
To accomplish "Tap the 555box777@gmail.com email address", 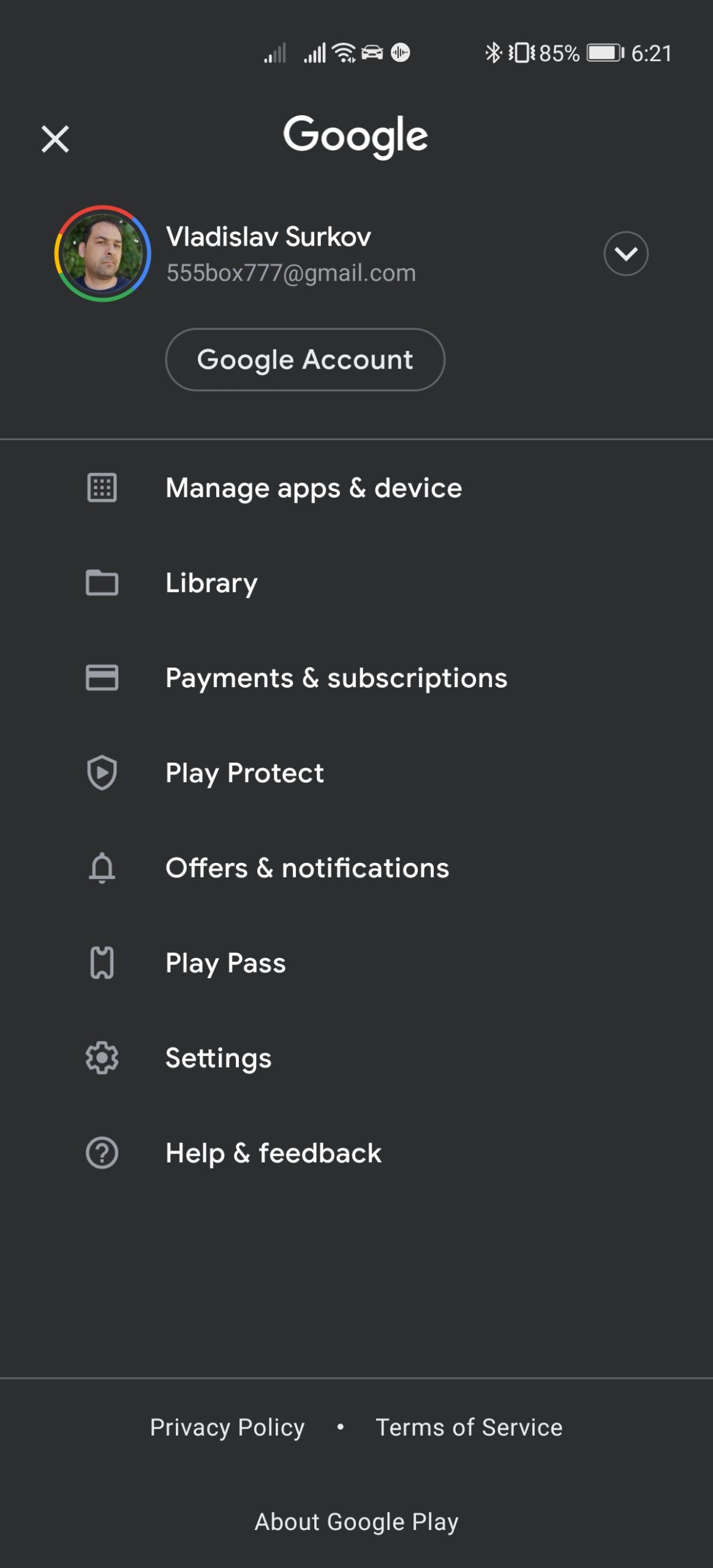I will (x=291, y=273).
